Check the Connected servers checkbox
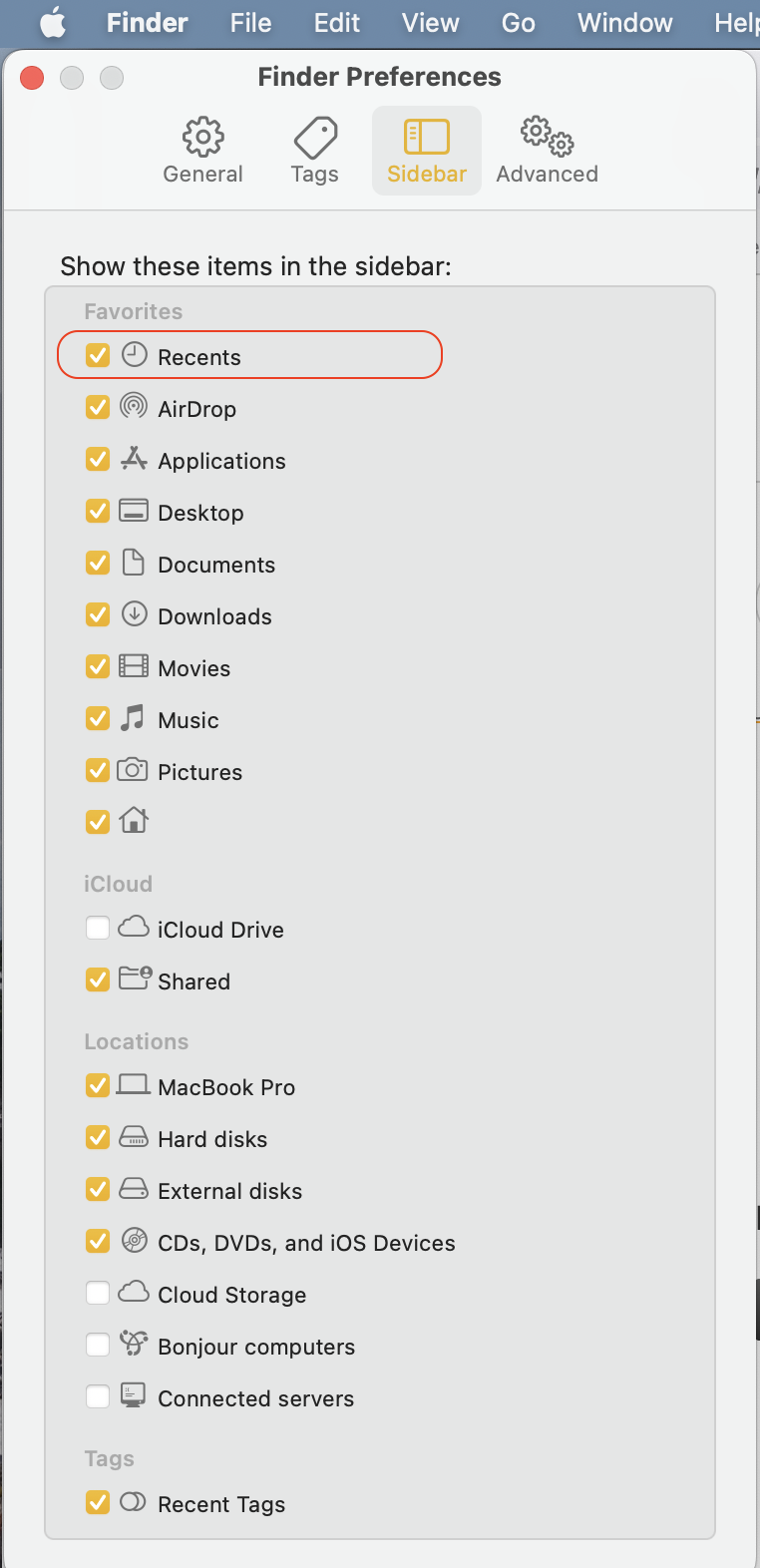The image size is (760, 1568). point(98,1396)
